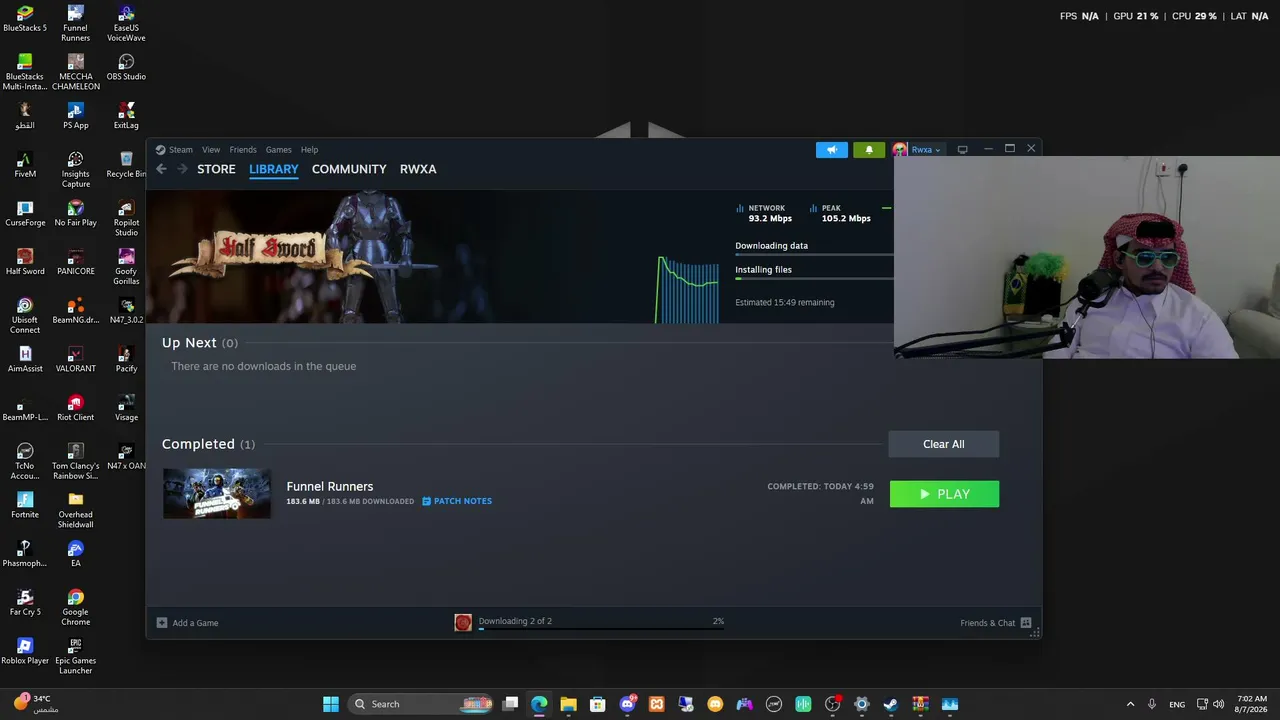1280x720 pixels.
Task: Open the Fortnite desktop icon
Action: [25, 506]
